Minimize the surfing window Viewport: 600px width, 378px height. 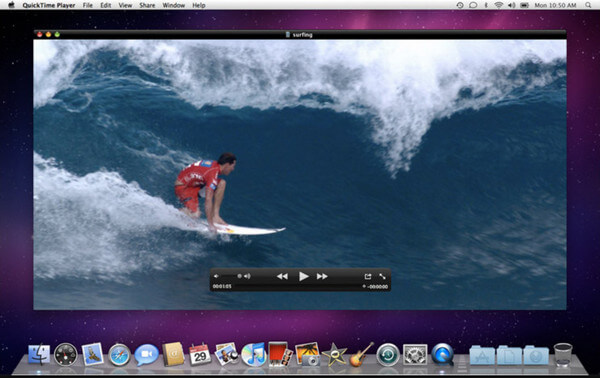click(48, 34)
